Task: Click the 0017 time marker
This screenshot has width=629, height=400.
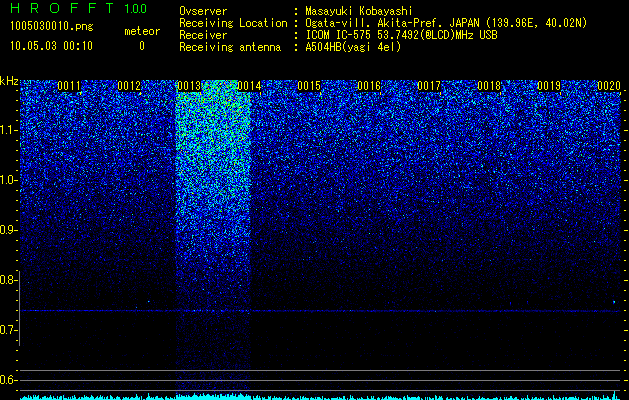Action: point(429,86)
